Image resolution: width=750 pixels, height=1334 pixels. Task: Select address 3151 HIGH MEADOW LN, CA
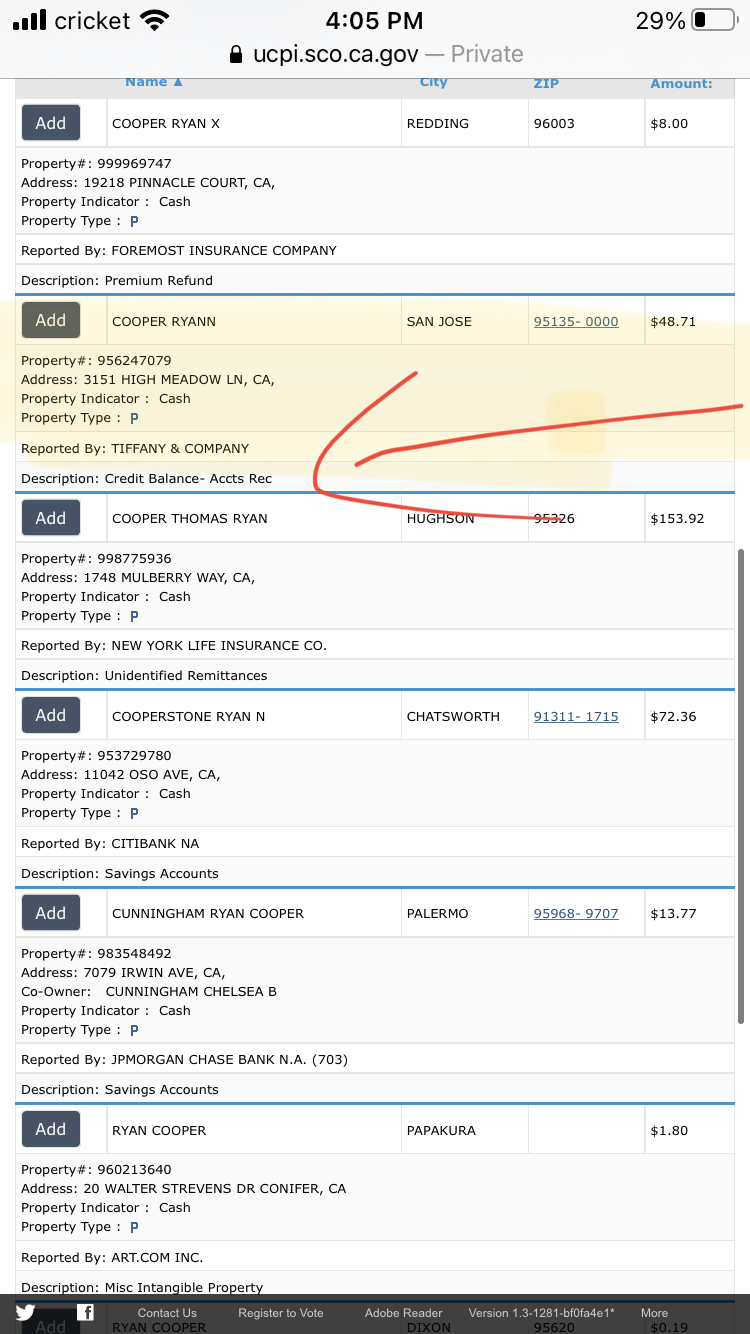pyautogui.click(x=148, y=379)
